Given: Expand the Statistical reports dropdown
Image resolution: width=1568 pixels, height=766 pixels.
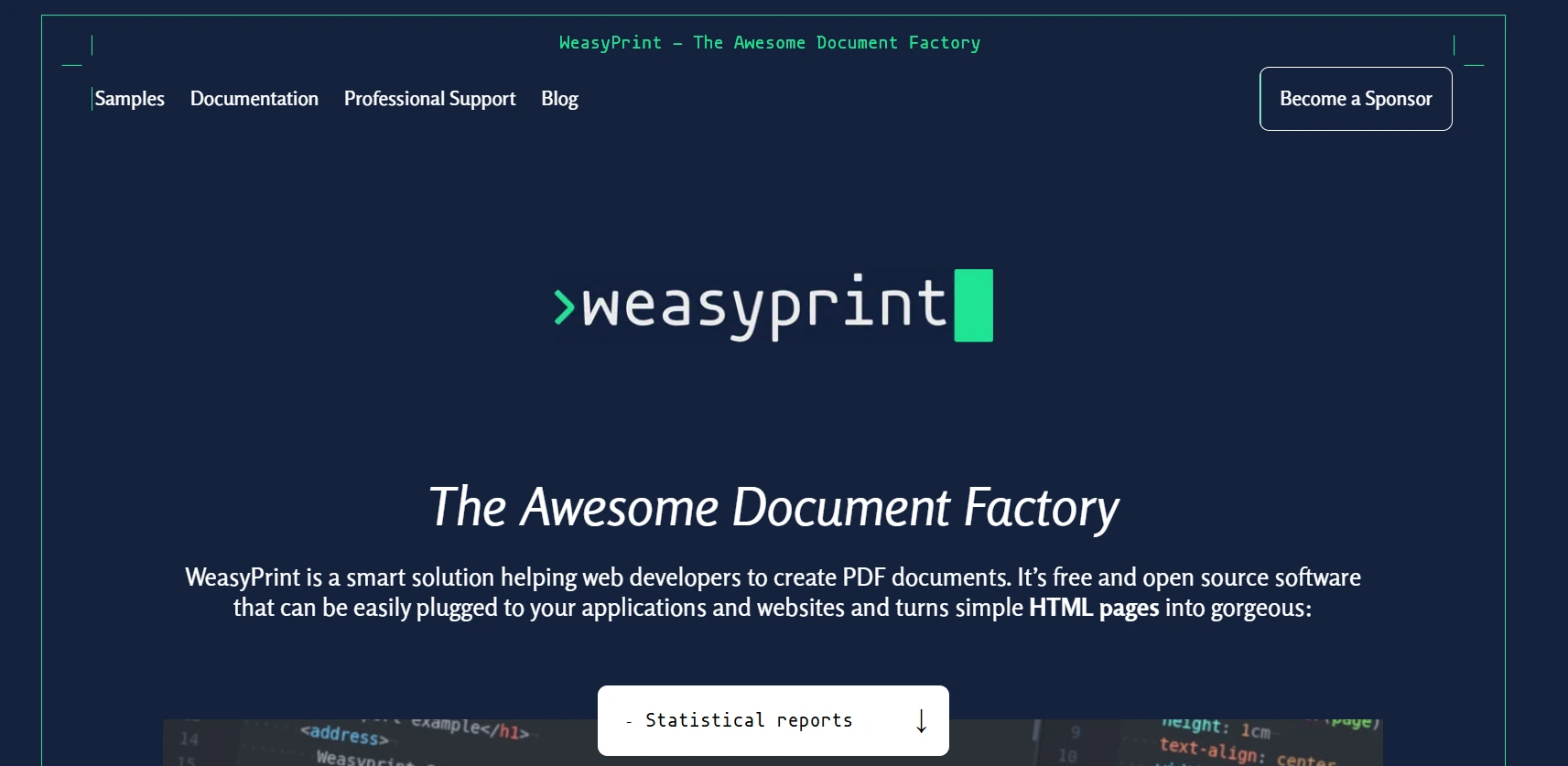Looking at the screenshot, I should (773, 720).
